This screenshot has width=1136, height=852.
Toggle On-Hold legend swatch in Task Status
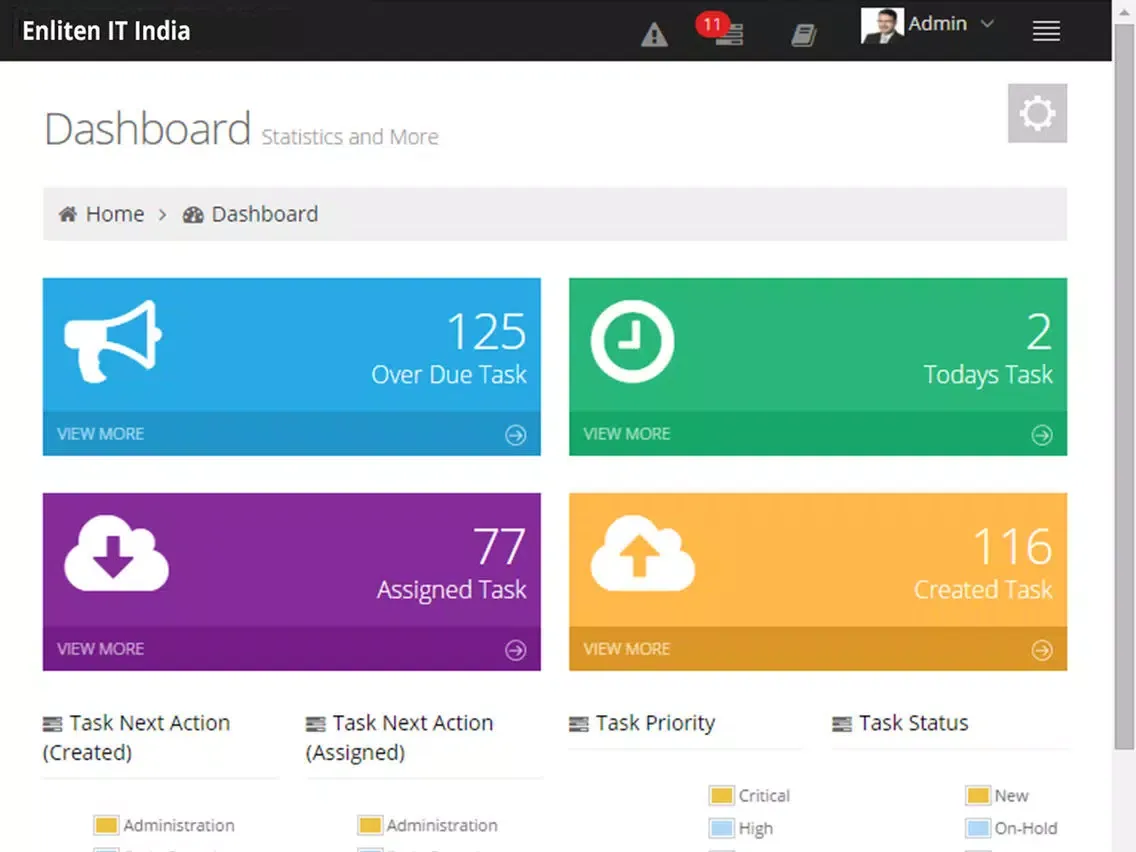click(x=978, y=828)
